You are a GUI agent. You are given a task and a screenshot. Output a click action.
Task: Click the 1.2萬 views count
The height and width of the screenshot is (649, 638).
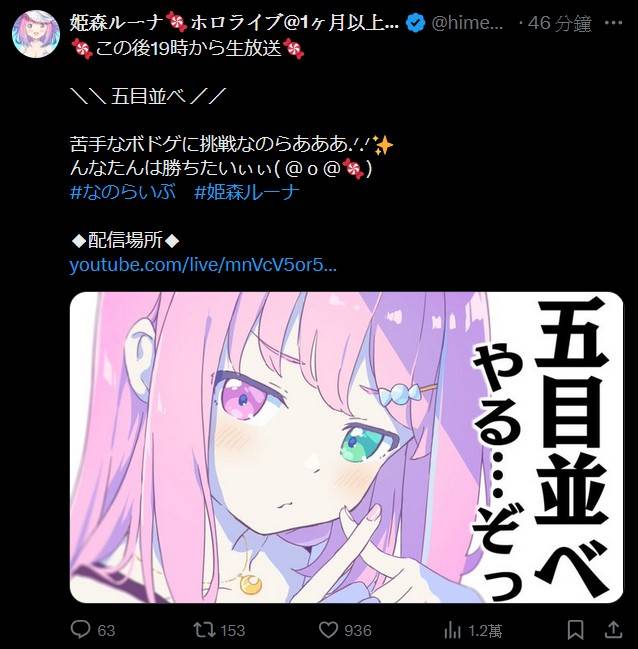click(x=486, y=631)
